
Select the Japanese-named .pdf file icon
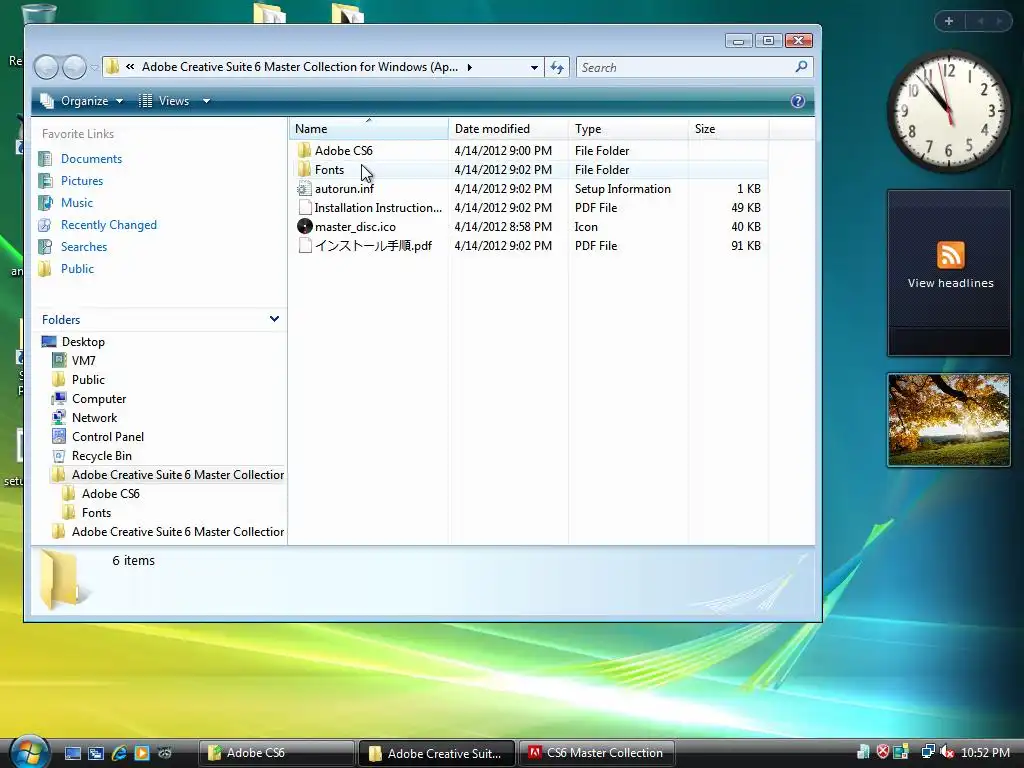(x=304, y=246)
